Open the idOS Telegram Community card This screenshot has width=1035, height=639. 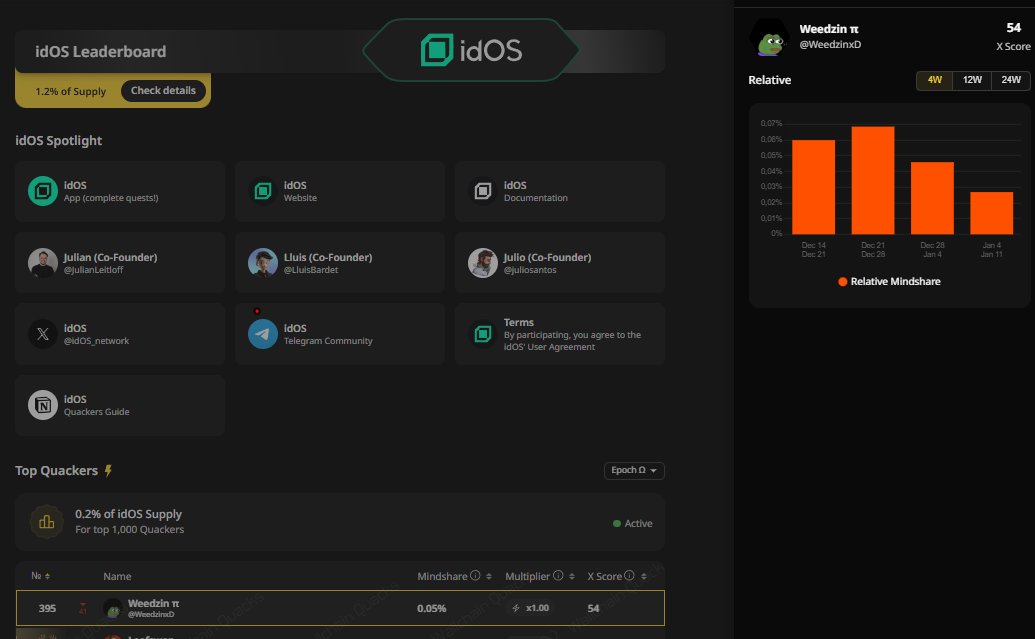click(340, 334)
